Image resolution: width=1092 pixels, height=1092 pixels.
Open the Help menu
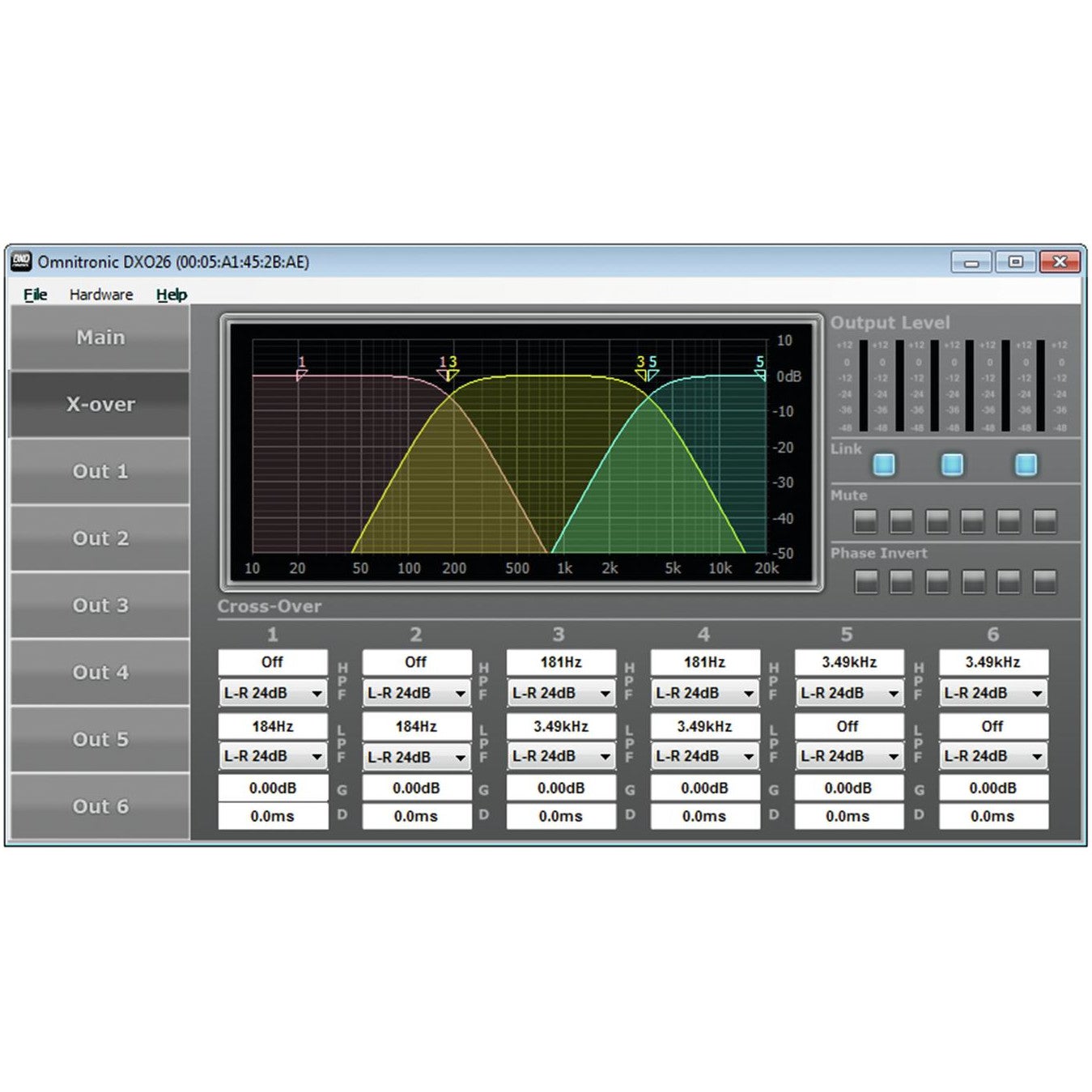pos(172,295)
